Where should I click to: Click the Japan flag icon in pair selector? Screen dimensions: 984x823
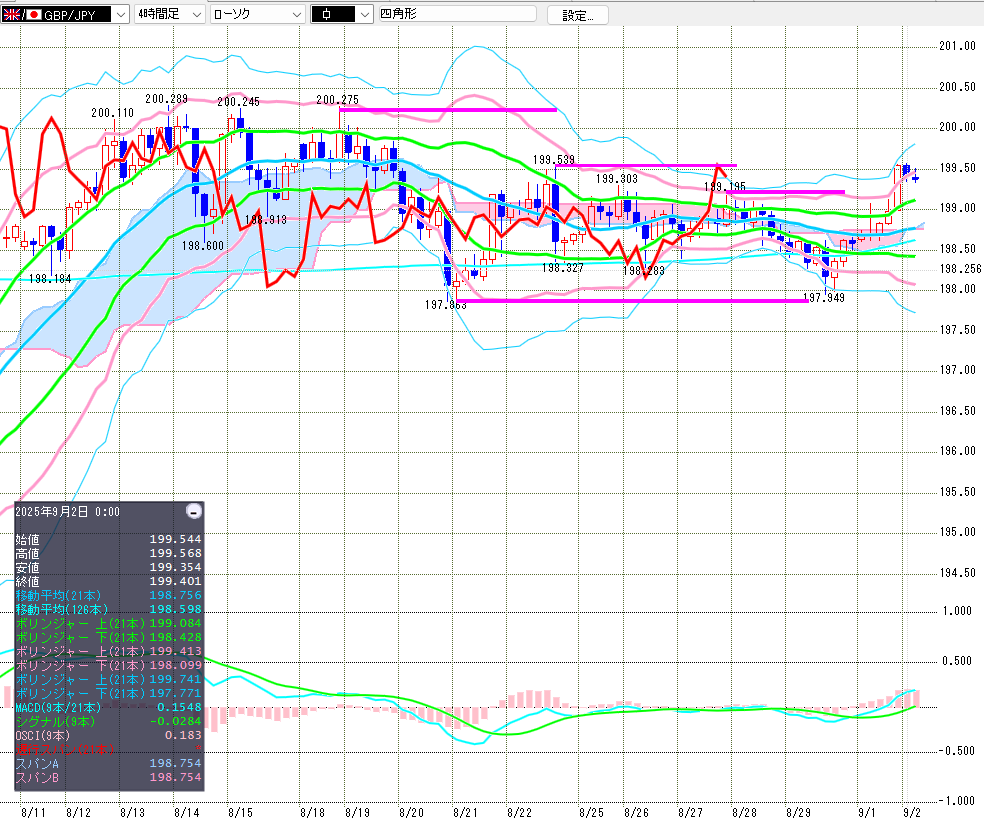[35, 14]
